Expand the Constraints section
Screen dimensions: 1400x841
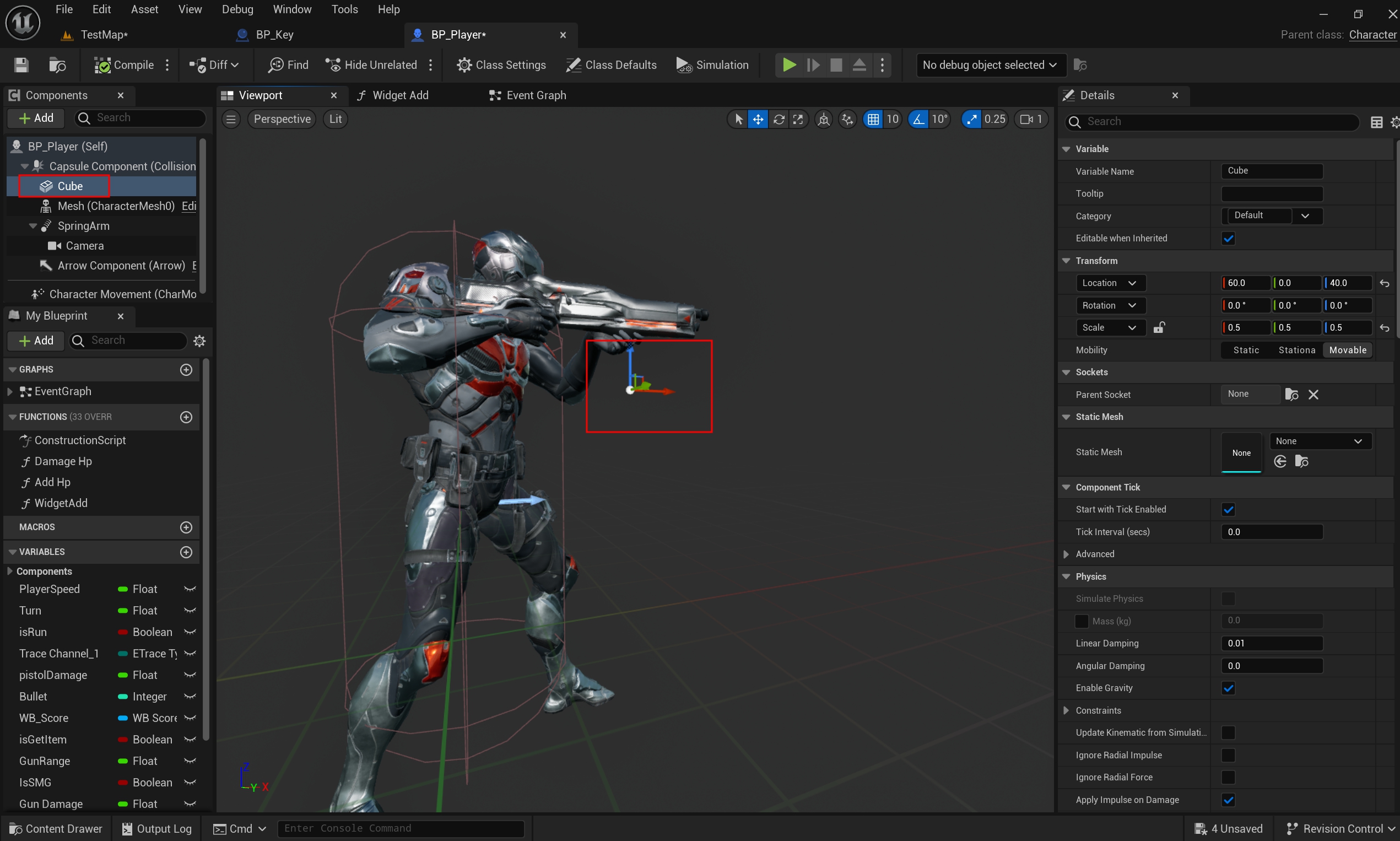(1066, 710)
